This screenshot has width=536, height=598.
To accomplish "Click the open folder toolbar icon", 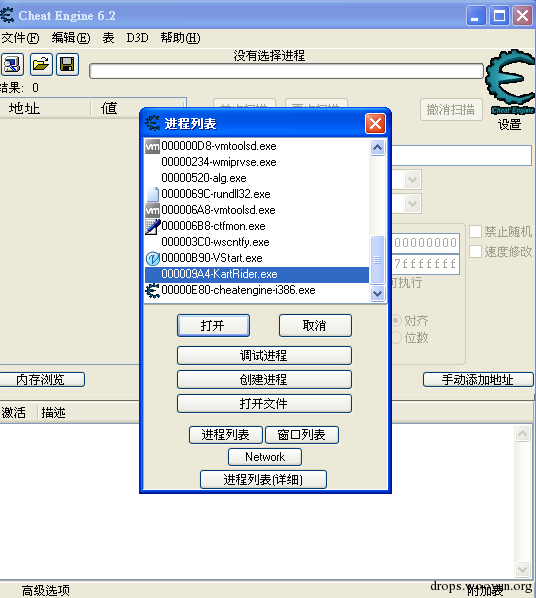I will point(41,64).
